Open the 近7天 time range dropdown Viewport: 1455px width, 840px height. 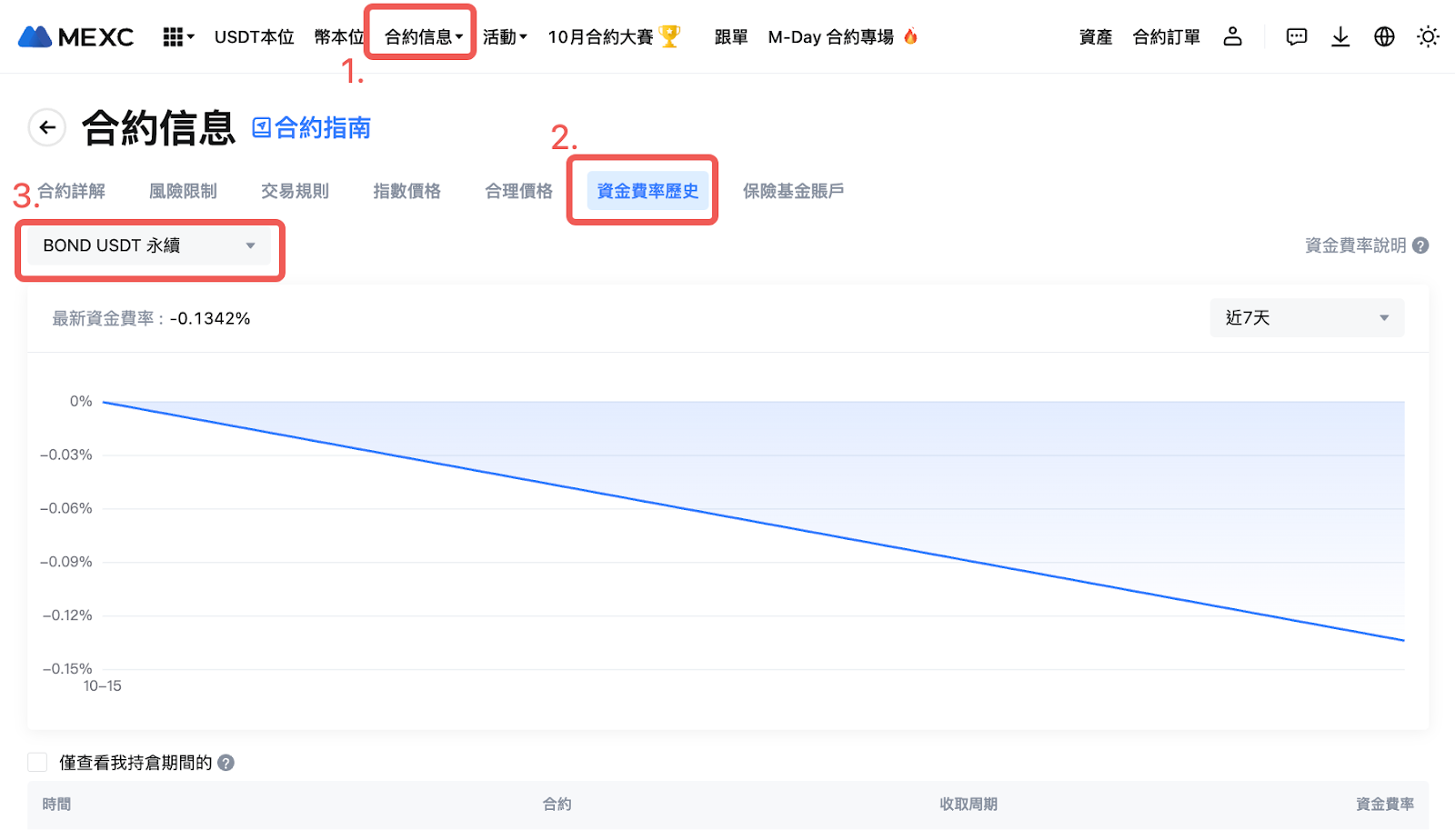pyautogui.click(x=1306, y=318)
